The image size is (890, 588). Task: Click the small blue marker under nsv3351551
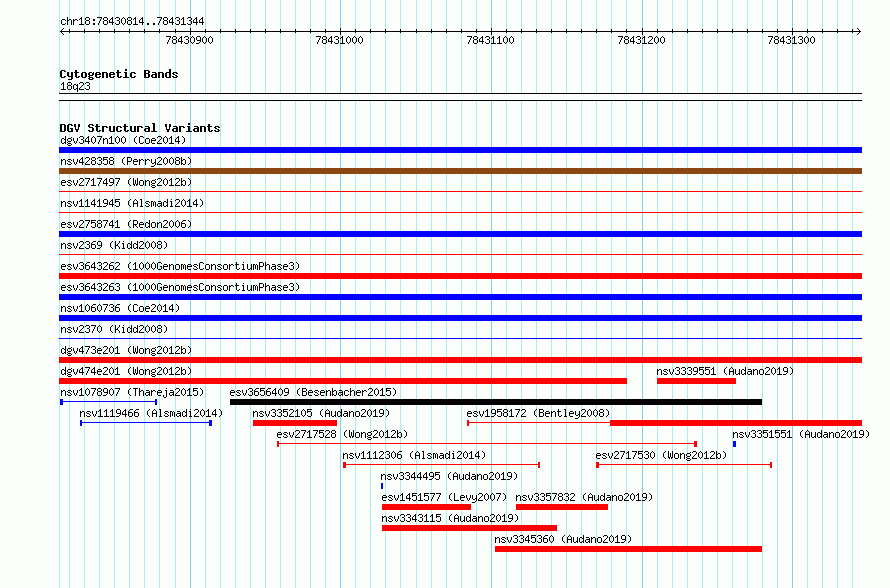click(x=734, y=444)
